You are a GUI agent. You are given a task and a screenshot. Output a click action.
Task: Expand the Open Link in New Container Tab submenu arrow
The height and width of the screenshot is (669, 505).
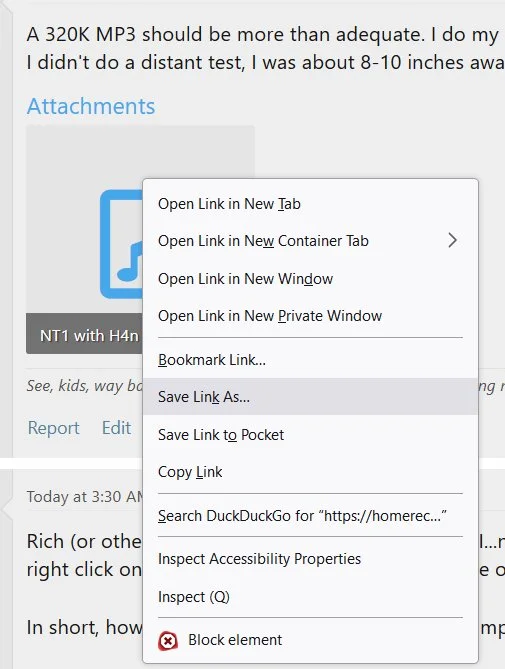click(453, 241)
